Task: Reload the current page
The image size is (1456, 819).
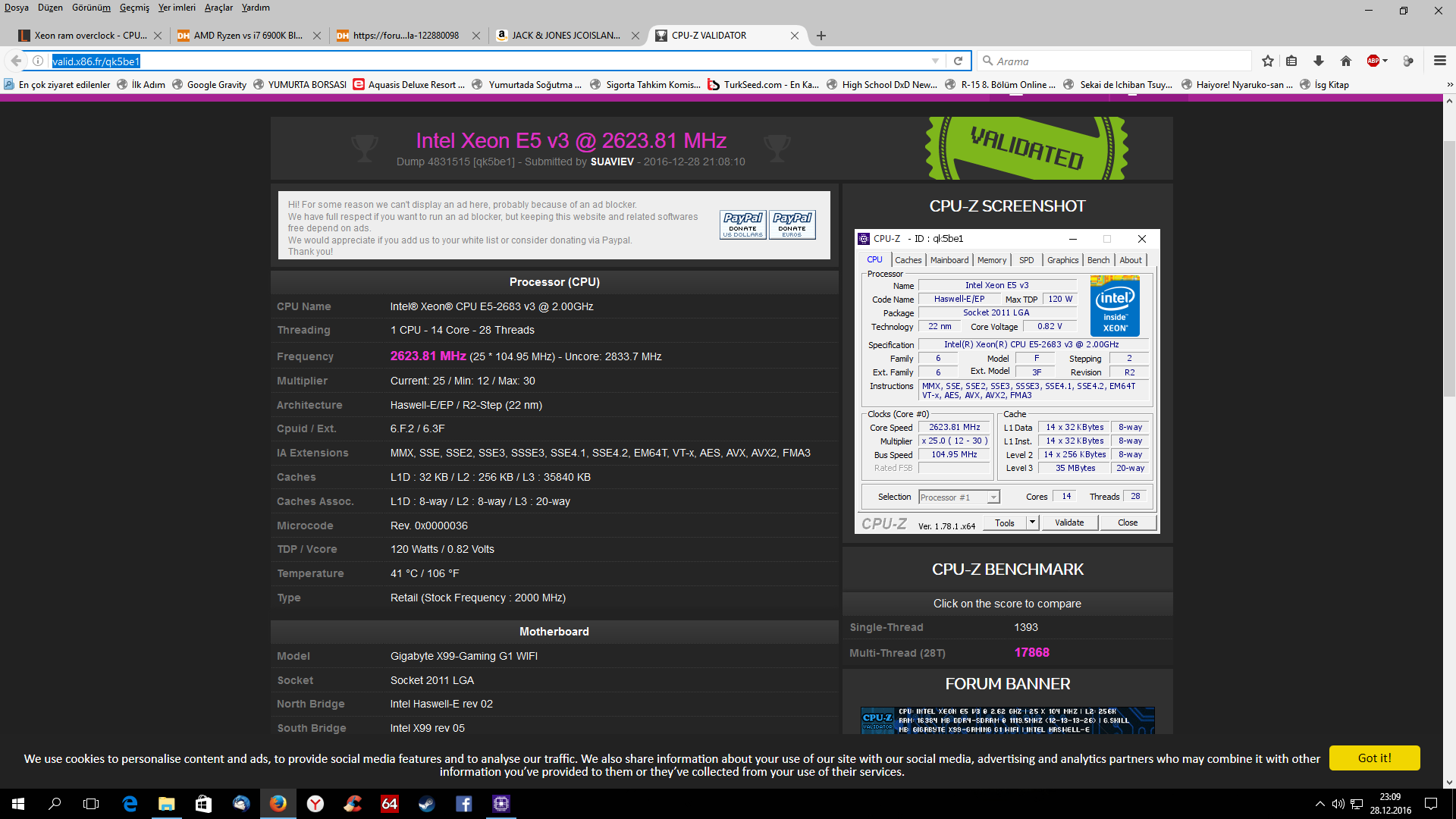Action: 959,61
